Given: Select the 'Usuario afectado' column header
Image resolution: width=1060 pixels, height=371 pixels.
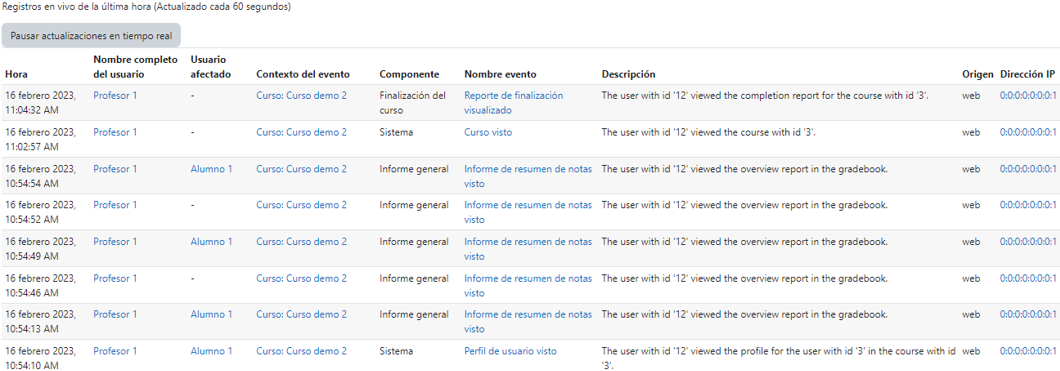Looking at the screenshot, I should coord(211,67).
